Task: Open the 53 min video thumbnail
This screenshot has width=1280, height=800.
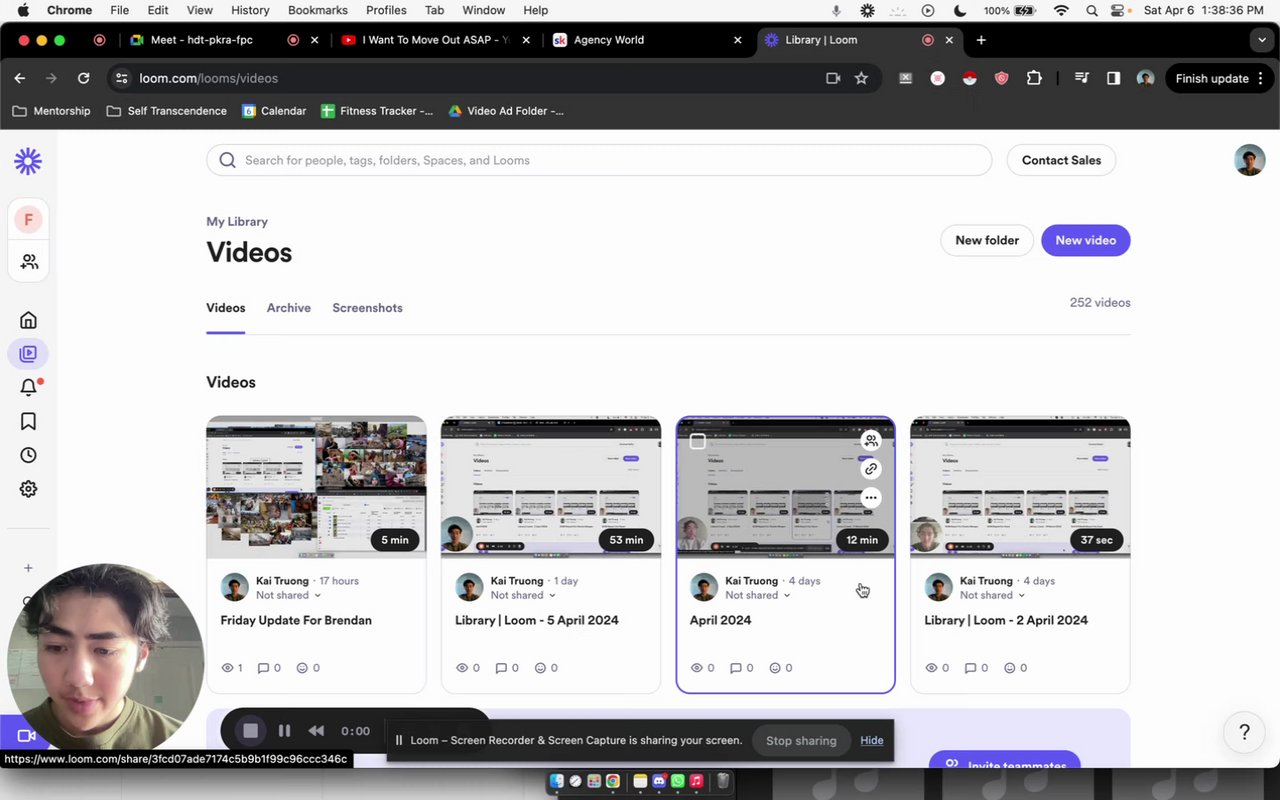Action: pos(551,487)
